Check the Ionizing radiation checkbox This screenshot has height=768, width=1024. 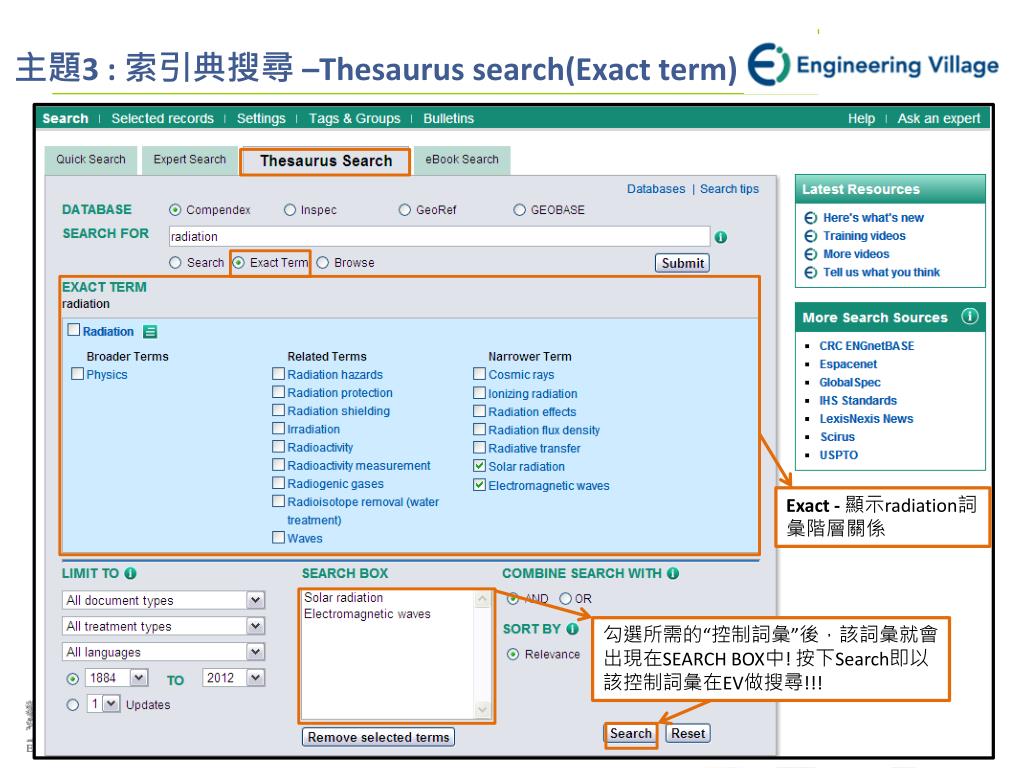[479, 392]
